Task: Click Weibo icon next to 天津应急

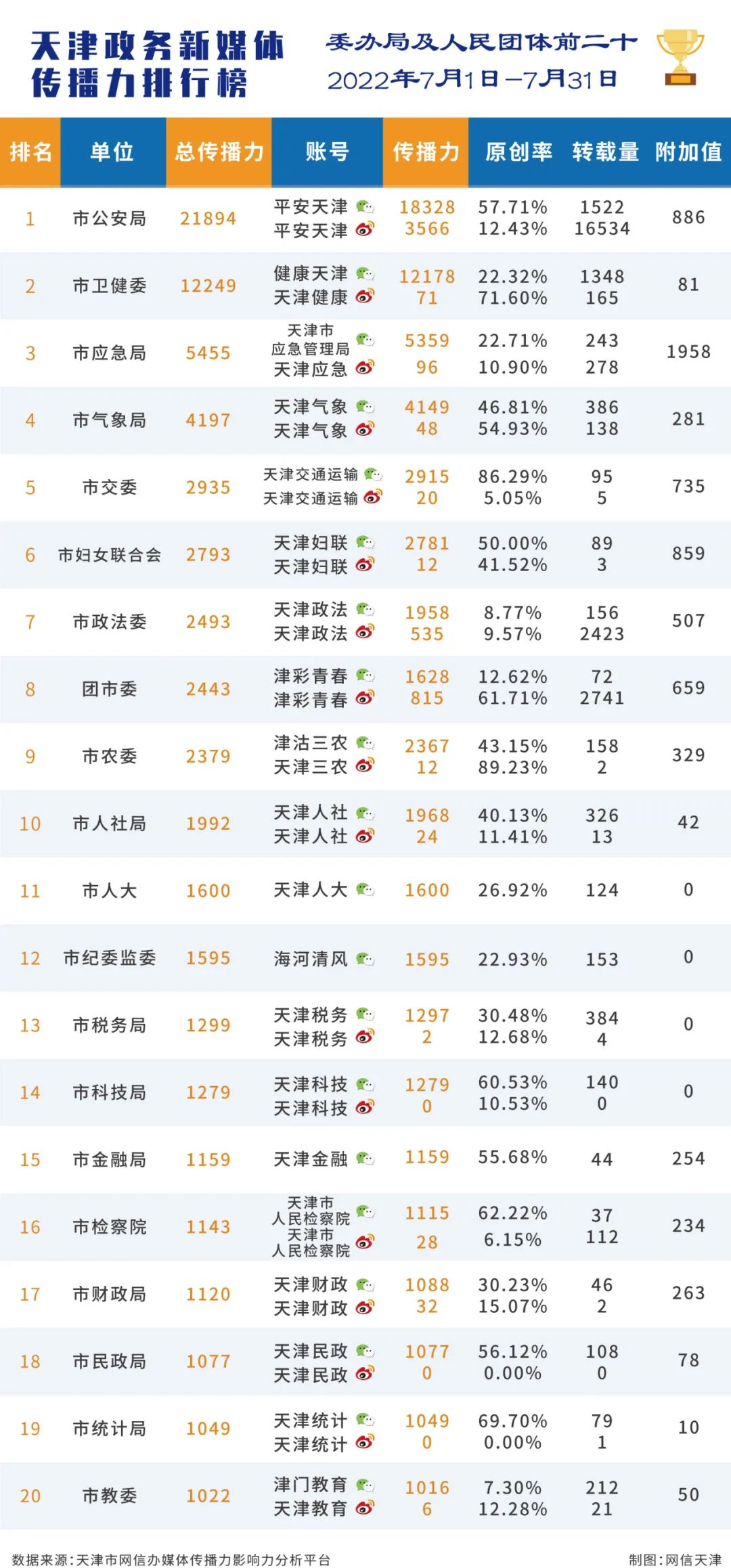Action: click(x=365, y=367)
